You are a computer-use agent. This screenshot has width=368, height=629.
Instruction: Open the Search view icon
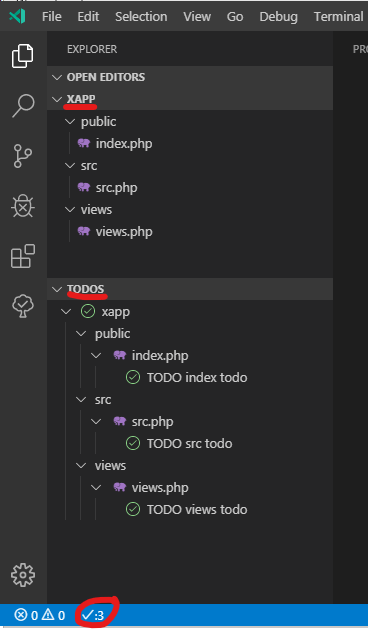tap(23, 106)
